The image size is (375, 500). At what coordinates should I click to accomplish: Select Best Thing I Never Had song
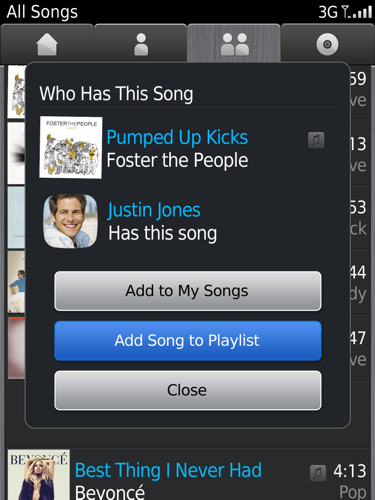[x=168, y=470]
